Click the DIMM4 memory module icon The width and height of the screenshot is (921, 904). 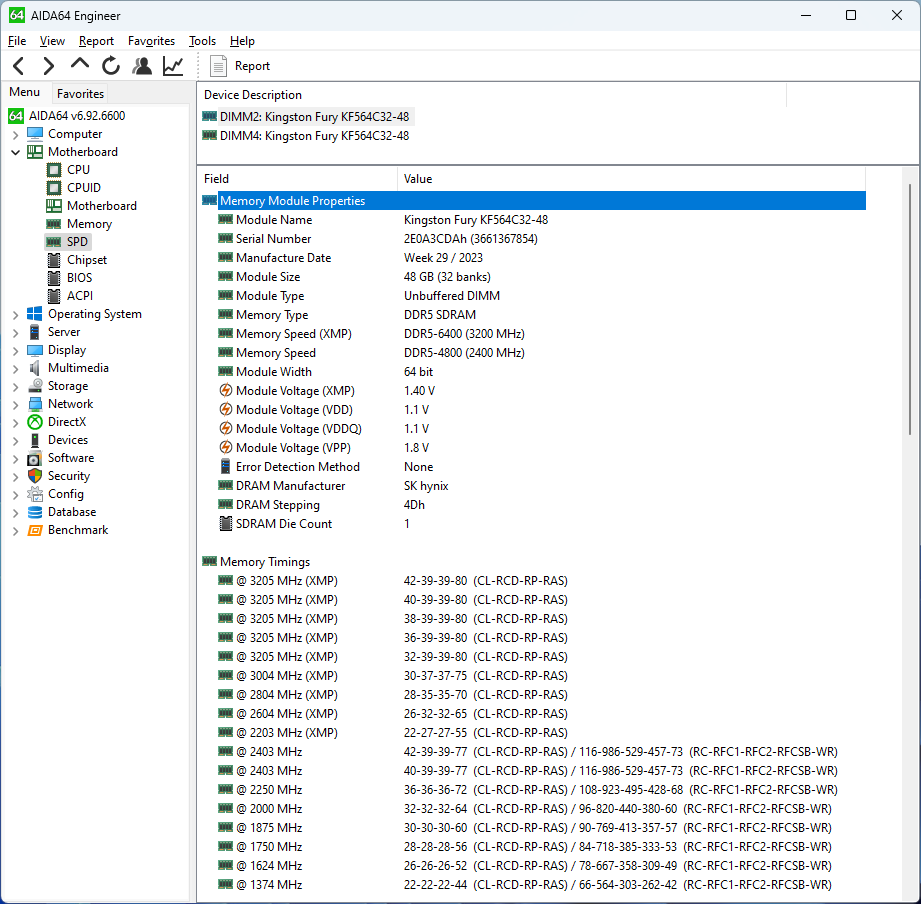click(x=209, y=136)
